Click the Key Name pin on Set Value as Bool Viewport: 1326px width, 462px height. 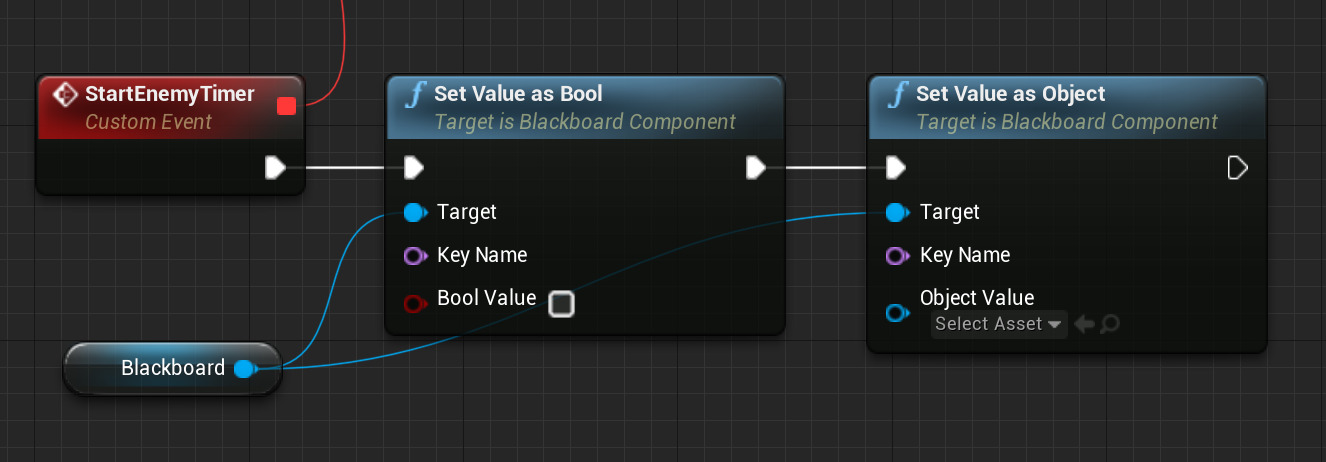coord(416,256)
